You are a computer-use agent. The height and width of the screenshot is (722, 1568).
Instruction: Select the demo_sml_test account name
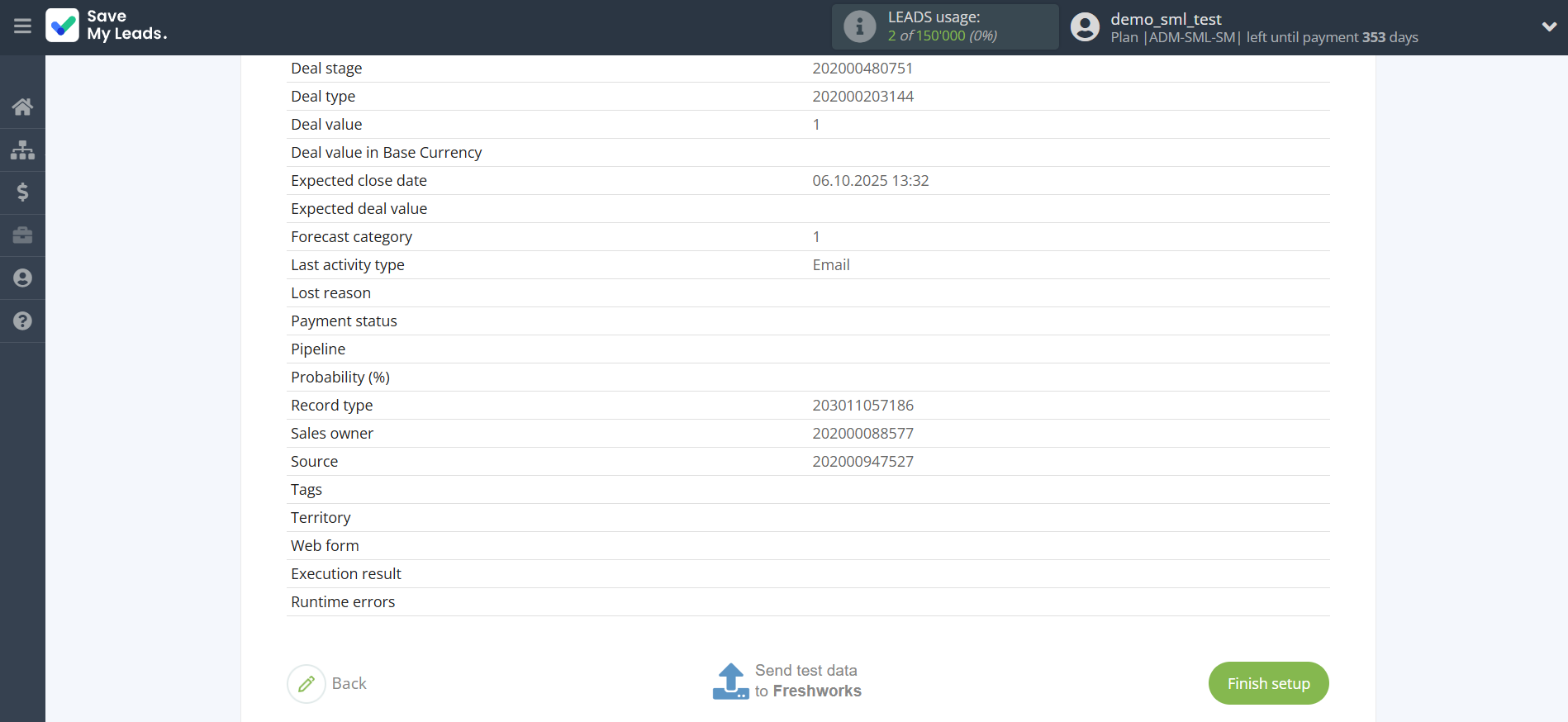tap(1165, 19)
